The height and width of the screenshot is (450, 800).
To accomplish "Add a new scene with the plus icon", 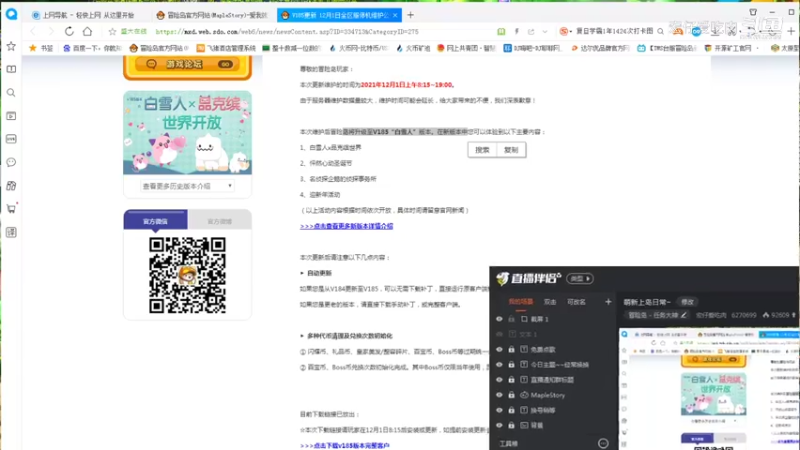I will click(x=608, y=302).
